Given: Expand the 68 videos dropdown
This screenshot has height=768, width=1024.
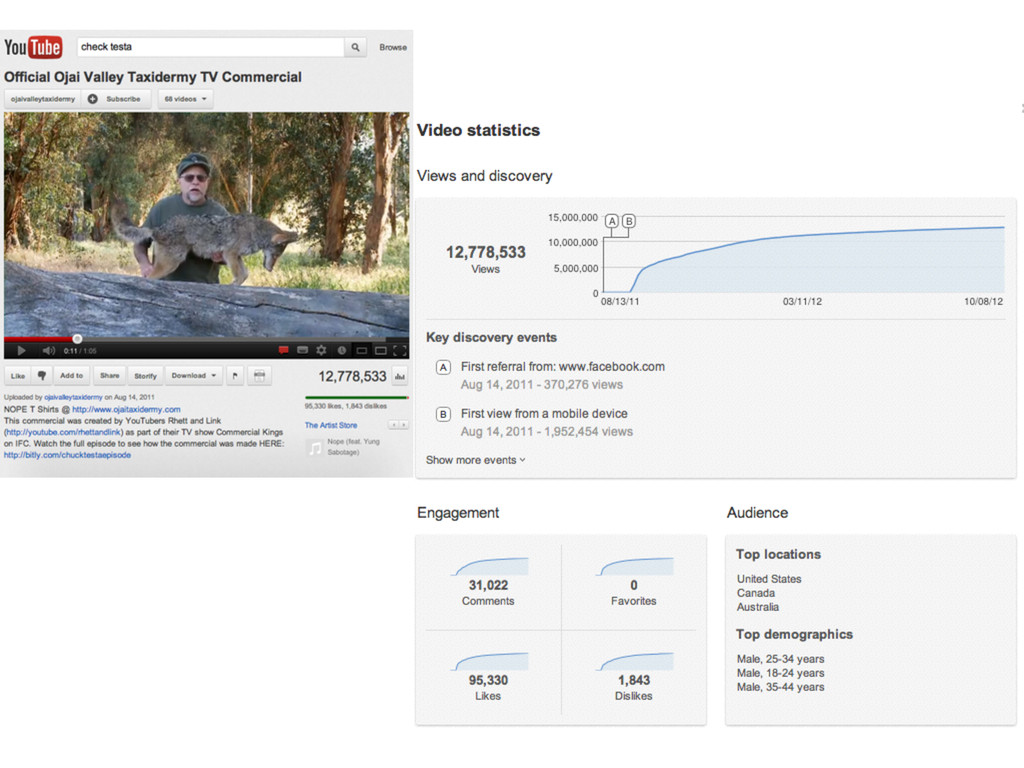Looking at the screenshot, I should point(186,99).
